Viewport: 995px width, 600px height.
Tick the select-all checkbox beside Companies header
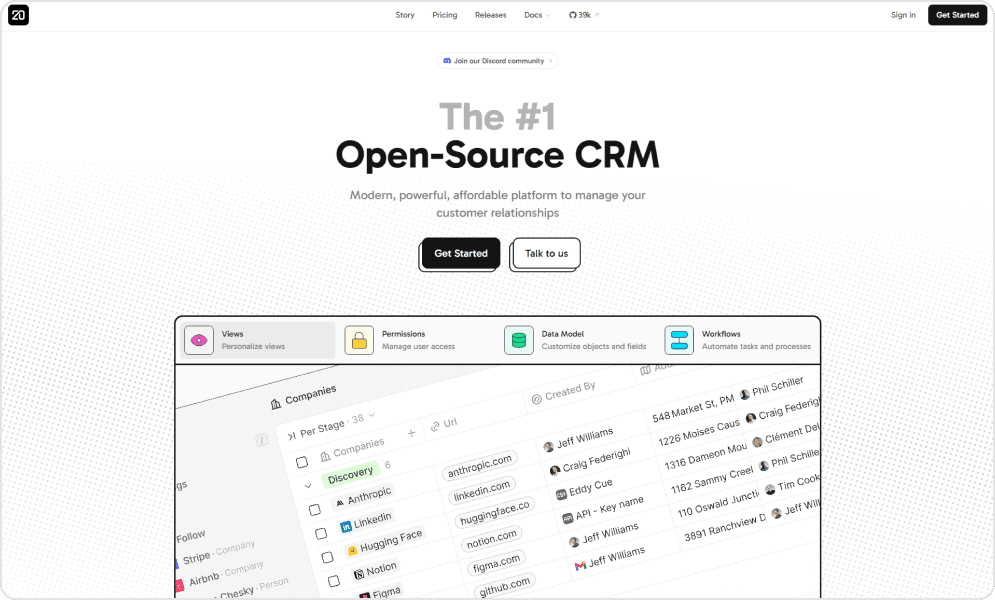click(x=302, y=462)
